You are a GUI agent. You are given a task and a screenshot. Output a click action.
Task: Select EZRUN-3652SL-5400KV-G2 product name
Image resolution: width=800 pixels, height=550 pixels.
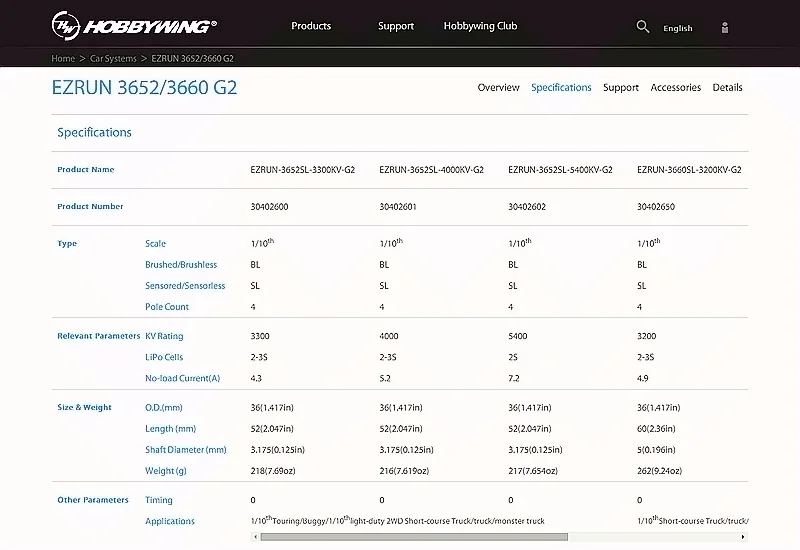[560, 170]
